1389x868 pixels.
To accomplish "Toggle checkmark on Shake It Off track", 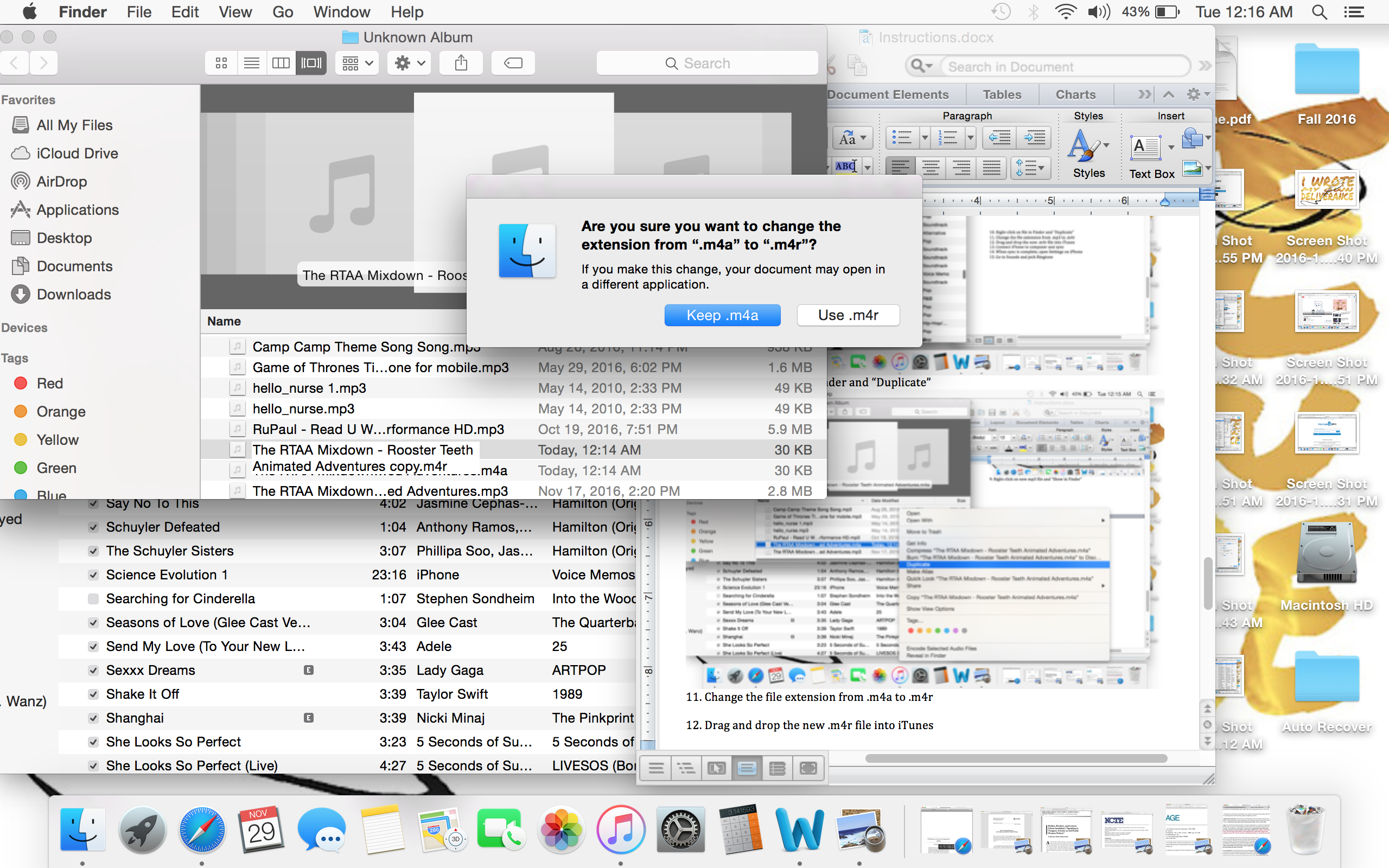I will pyautogui.click(x=93, y=693).
